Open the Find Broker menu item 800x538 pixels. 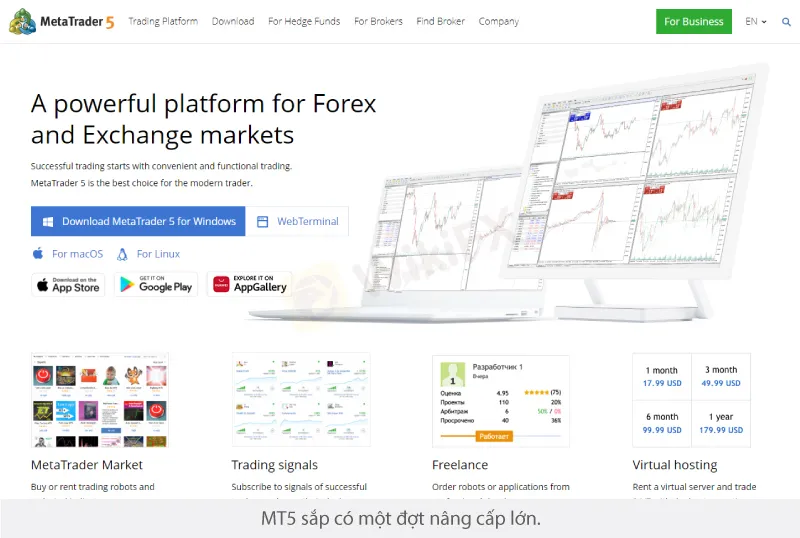(441, 21)
